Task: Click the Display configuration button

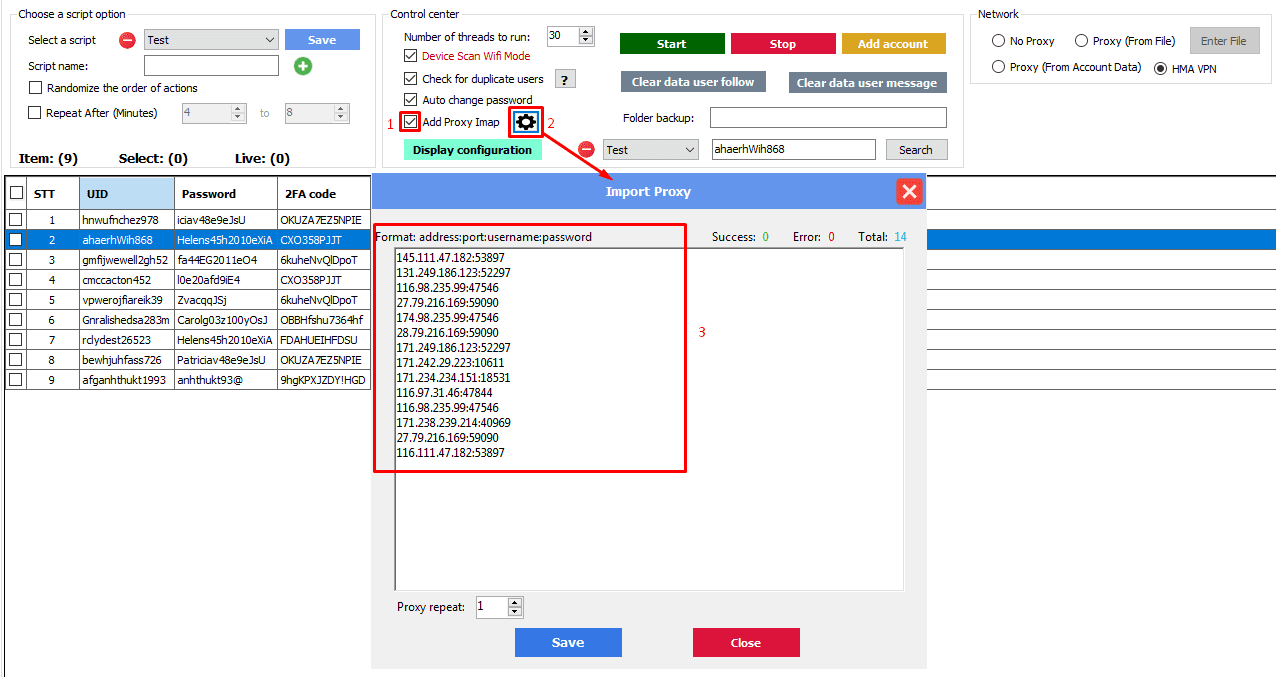Action: point(472,150)
